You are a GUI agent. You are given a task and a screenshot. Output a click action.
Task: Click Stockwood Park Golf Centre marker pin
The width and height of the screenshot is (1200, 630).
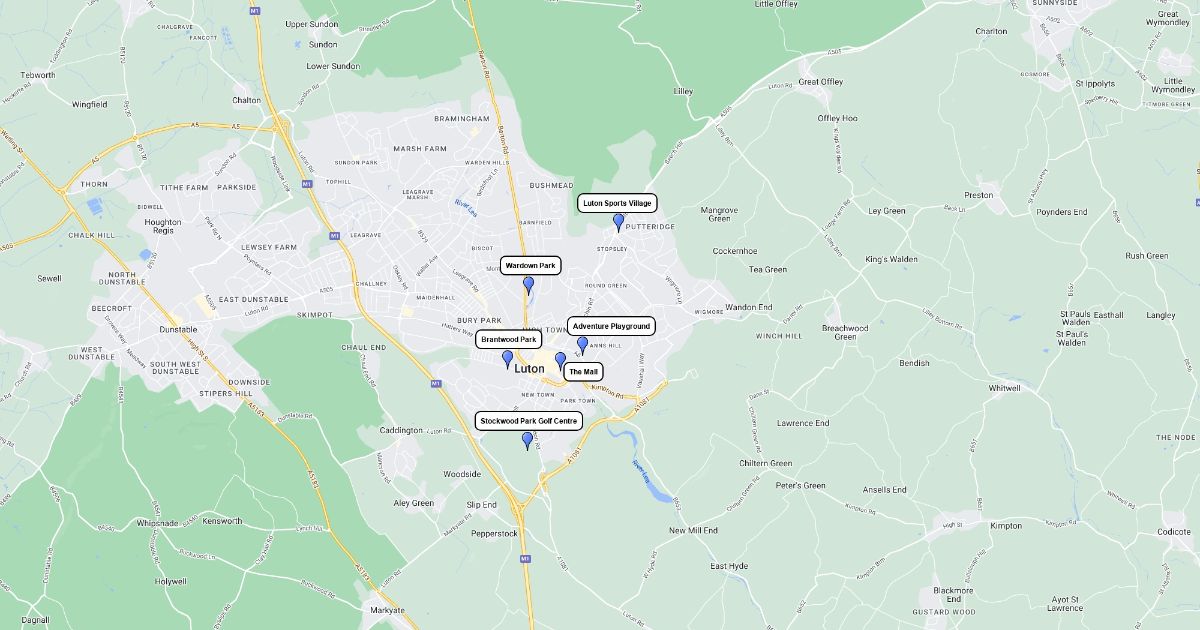click(527, 440)
